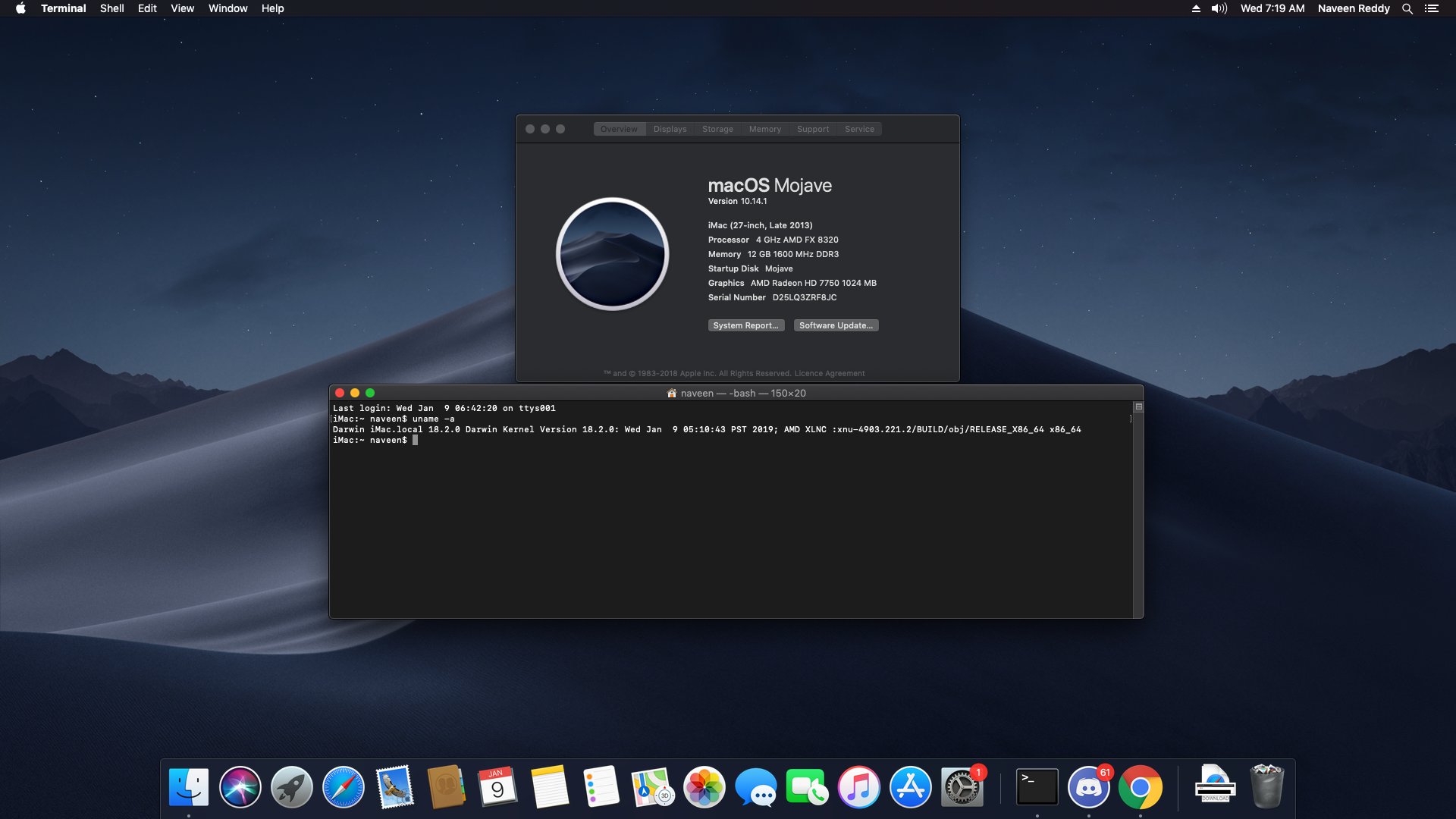Click Graphics AMD Radeon HD 7750 text
This screenshot has height=819, width=1456.
[792, 283]
